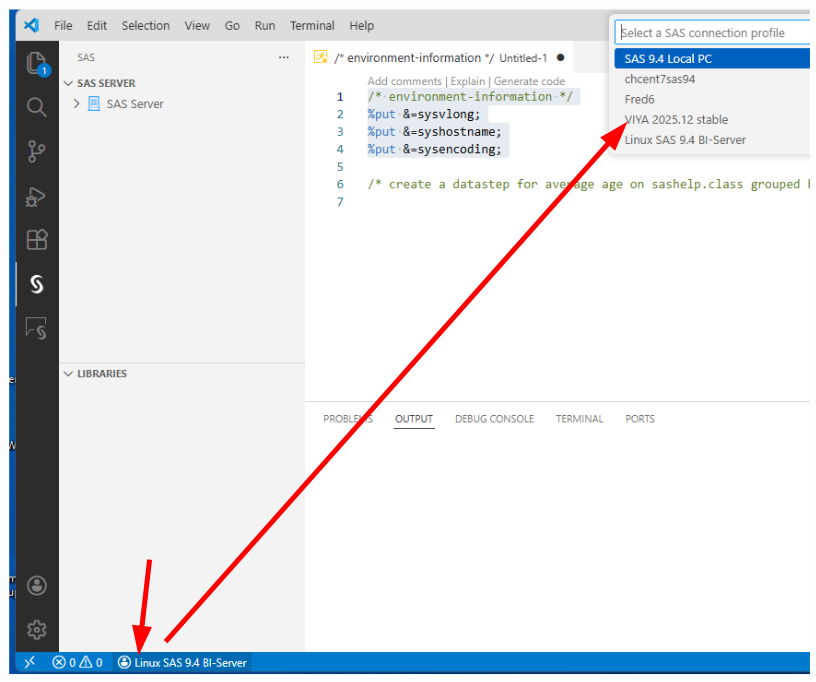
Task: Open the Edit menu
Action: [97, 25]
